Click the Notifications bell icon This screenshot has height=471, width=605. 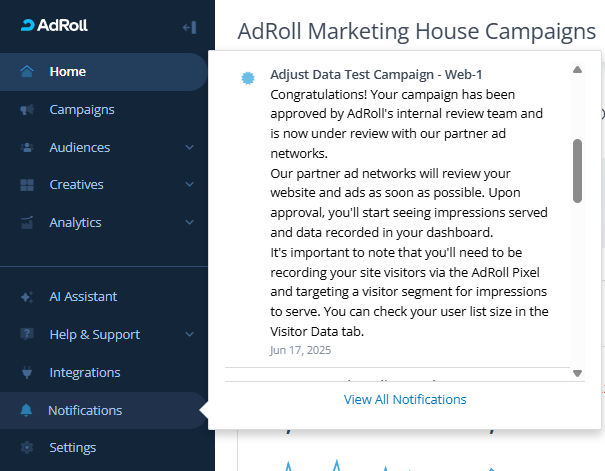tap(27, 411)
